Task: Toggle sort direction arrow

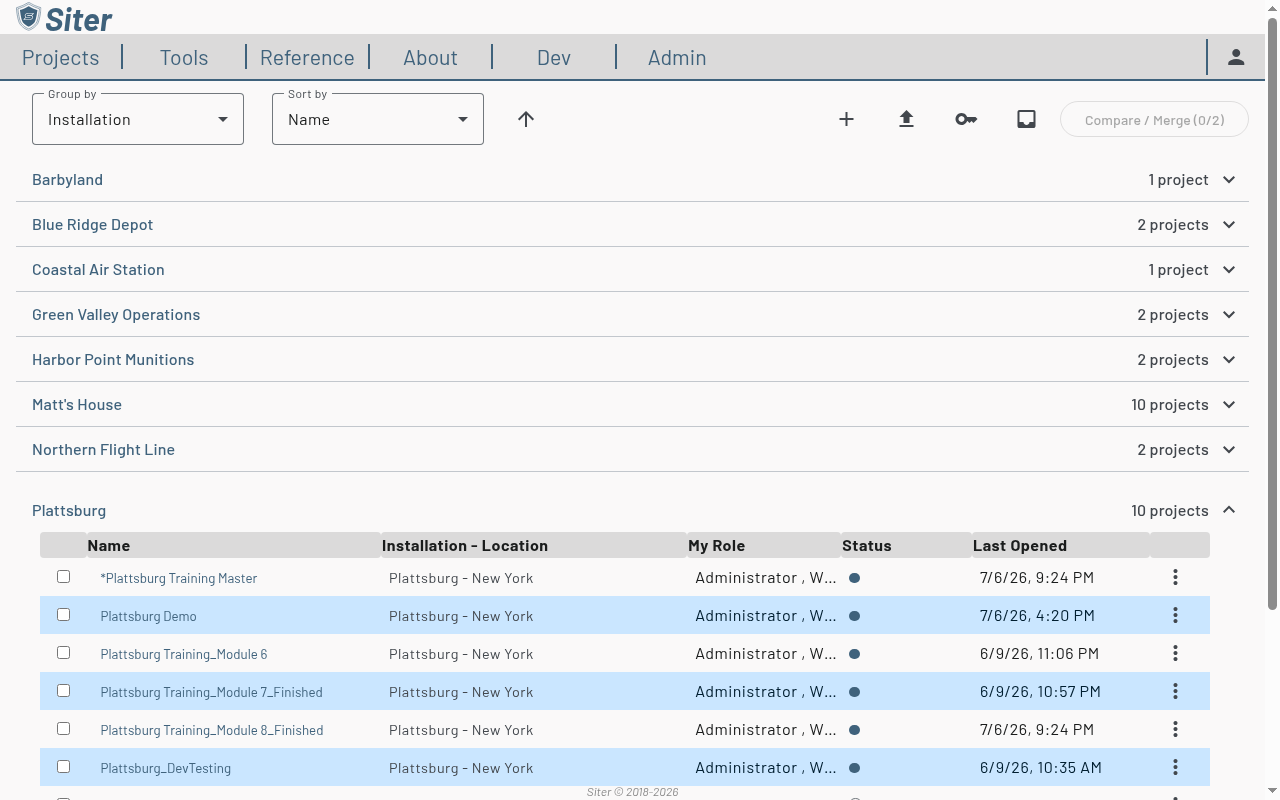Action: (526, 119)
